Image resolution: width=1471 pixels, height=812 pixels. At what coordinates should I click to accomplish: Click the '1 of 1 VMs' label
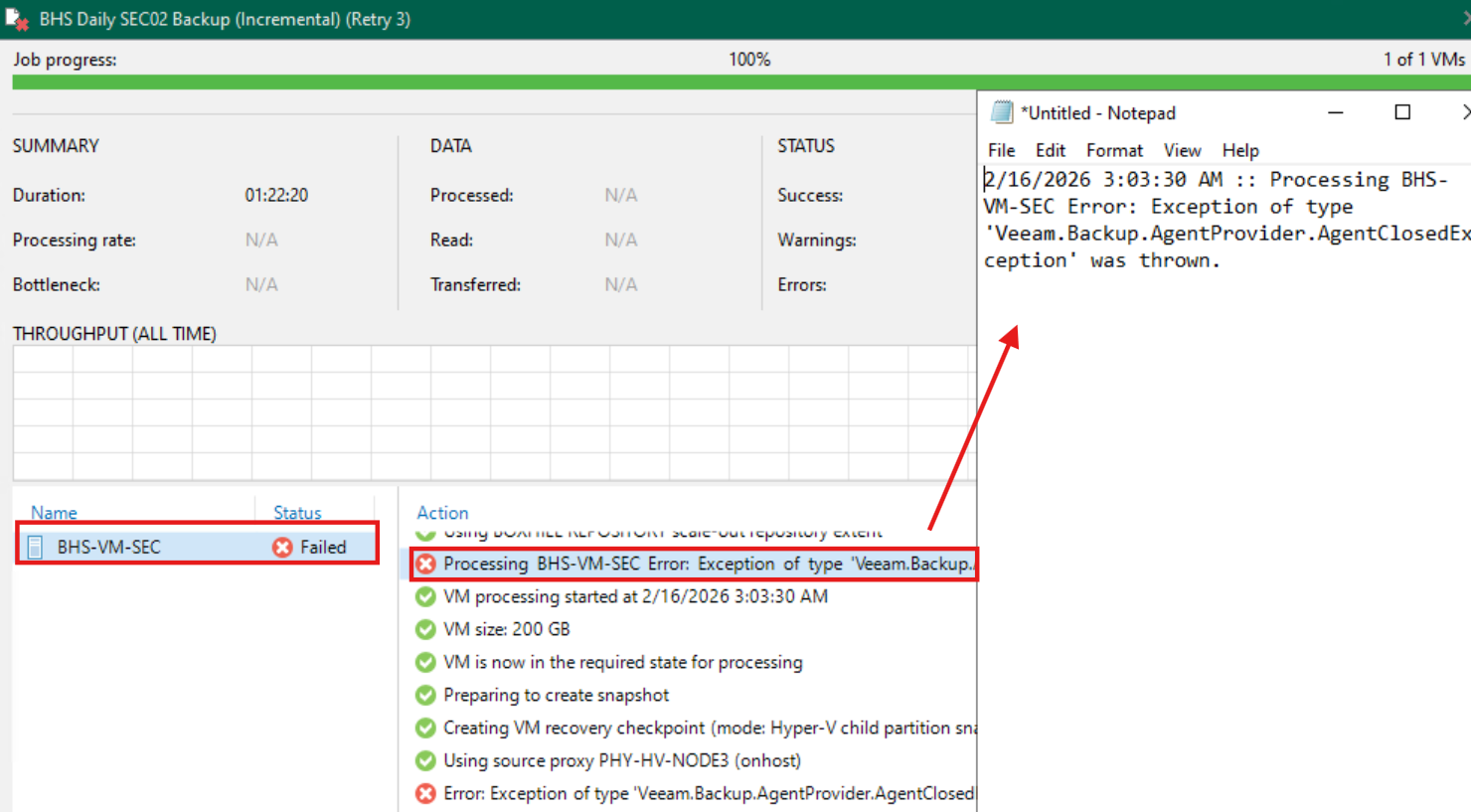pyautogui.click(x=1423, y=60)
